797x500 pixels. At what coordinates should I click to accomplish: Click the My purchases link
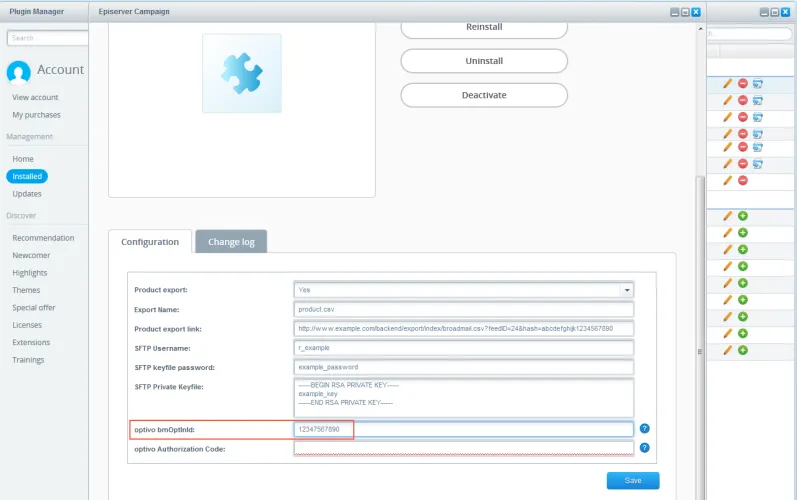tap(36, 115)
